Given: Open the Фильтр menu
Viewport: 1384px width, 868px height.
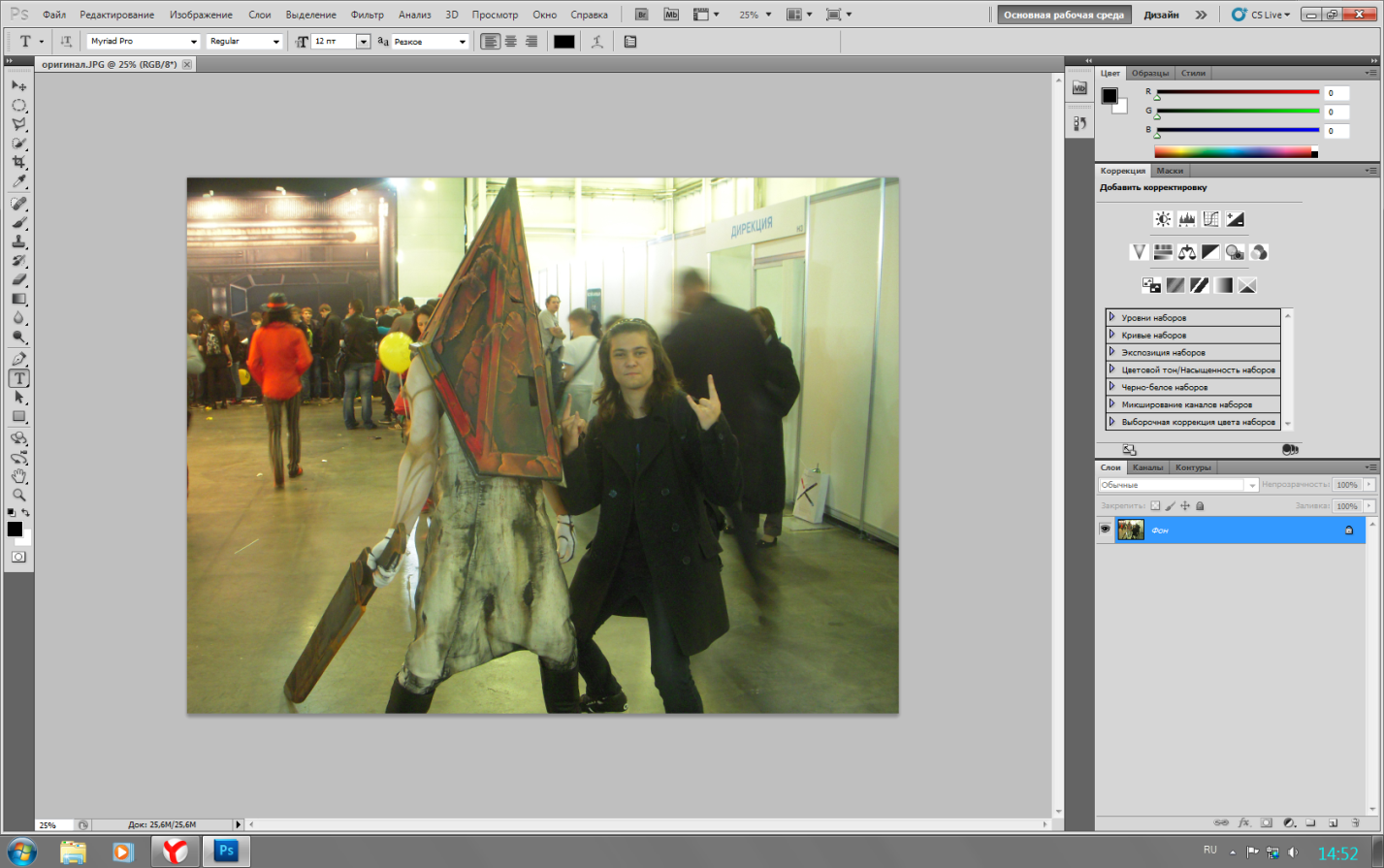Looking at the screenshot, I should (367, 15).
